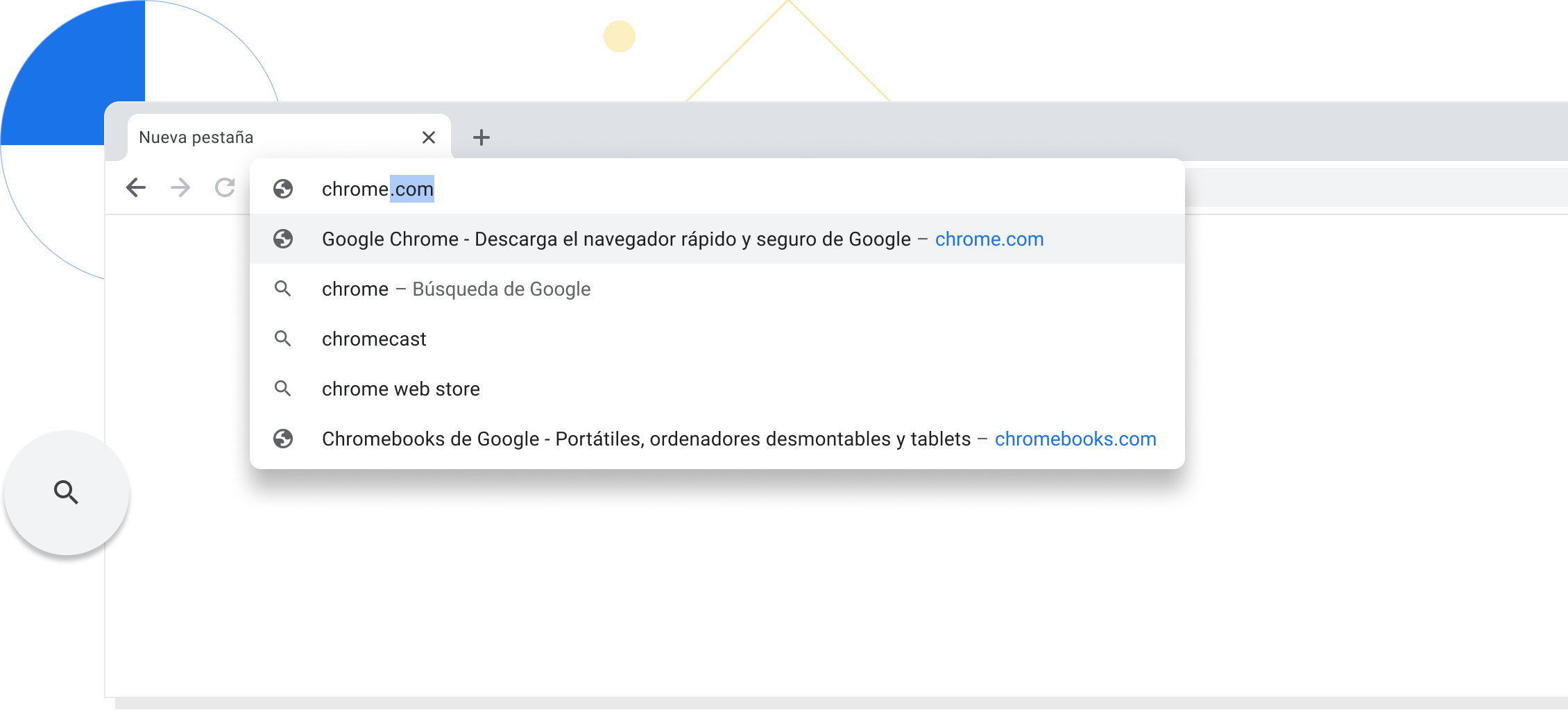Select the Nueva pestaña tab
This screenshot has height=712, width=1568.
click(x=264, y=137)
